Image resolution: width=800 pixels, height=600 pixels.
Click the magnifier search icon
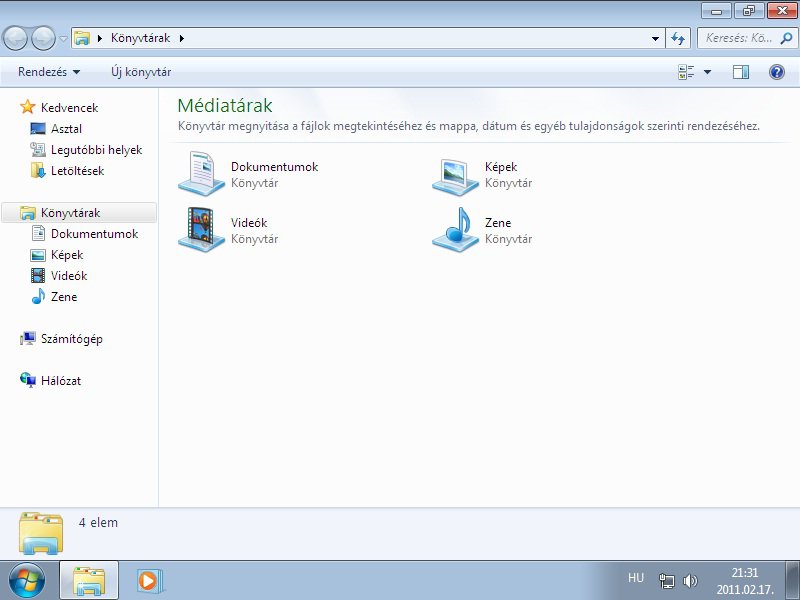pyautogui.click(x=786, y=38)
